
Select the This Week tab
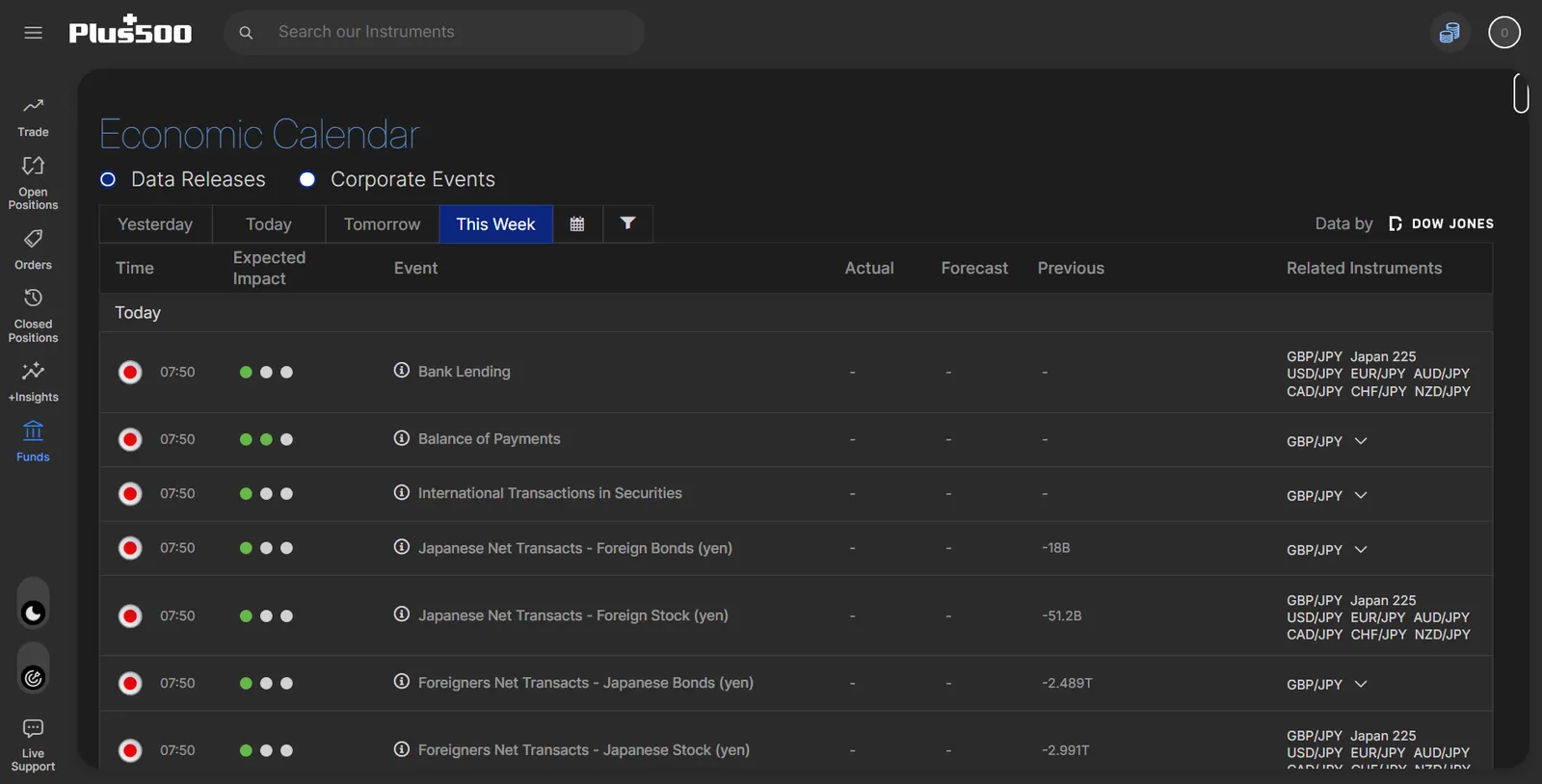(496, 224)
